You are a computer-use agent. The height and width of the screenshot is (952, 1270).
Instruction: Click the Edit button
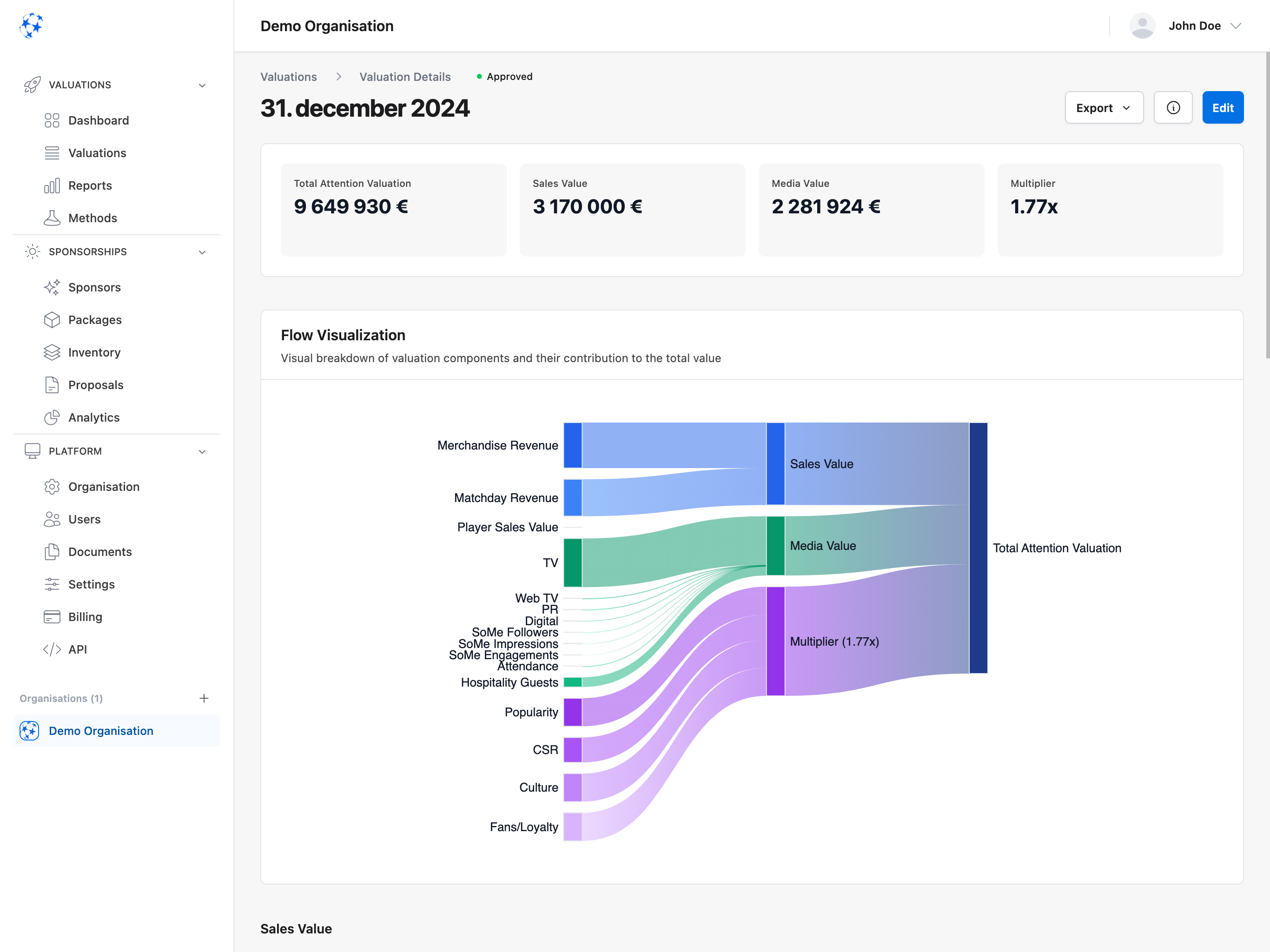click(x=1223, y=107)
